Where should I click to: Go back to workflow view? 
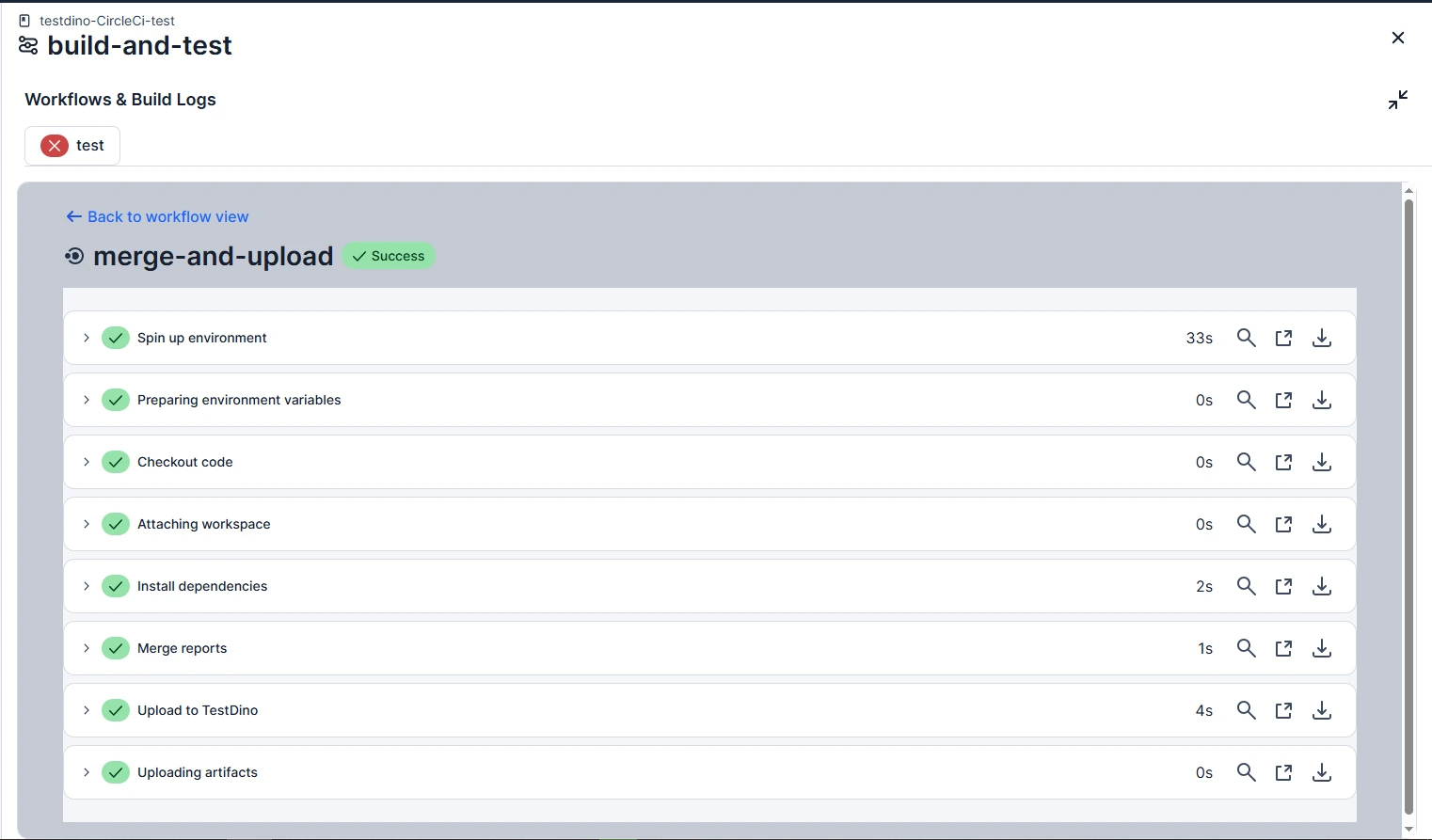pos(157,216)
